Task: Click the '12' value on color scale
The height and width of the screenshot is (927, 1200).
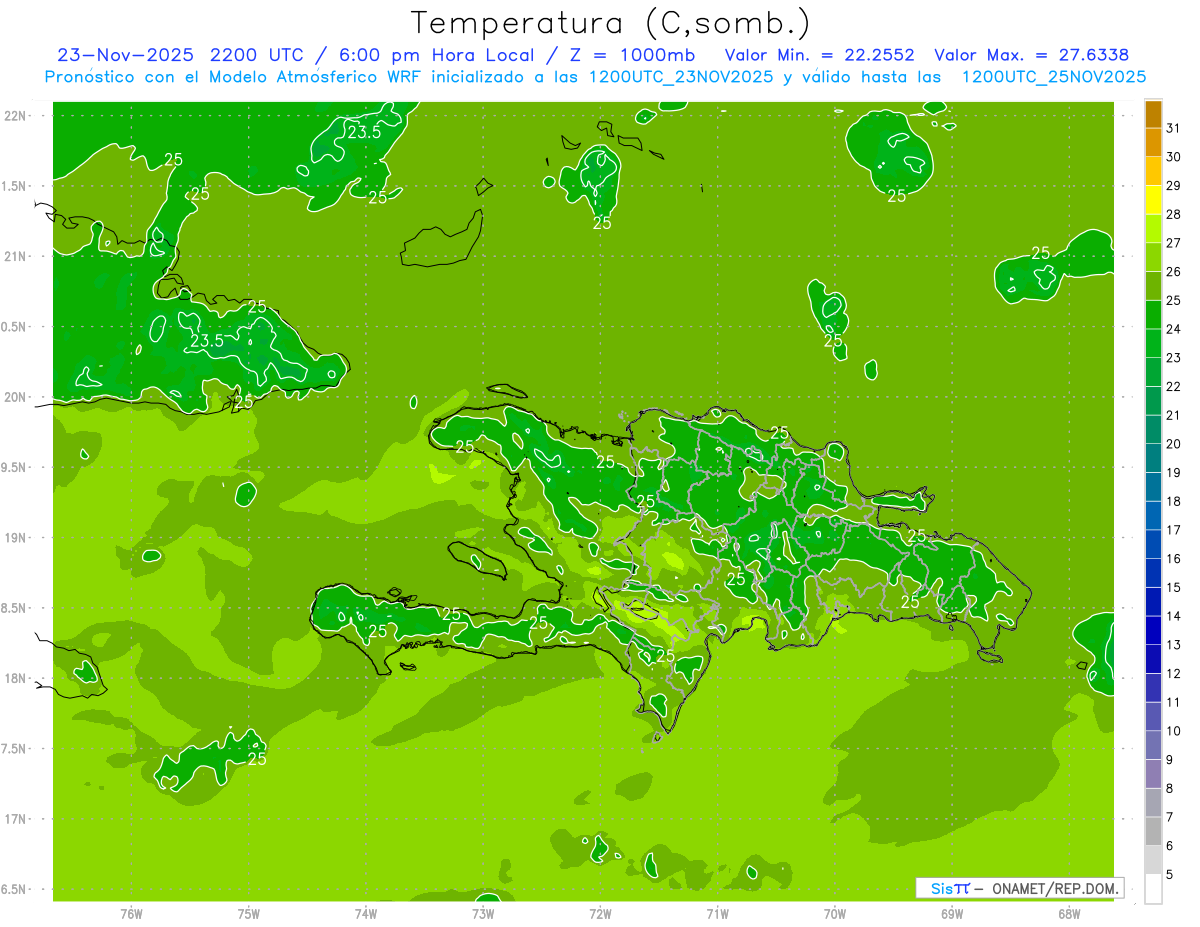Action: (x=1174, y=673)
